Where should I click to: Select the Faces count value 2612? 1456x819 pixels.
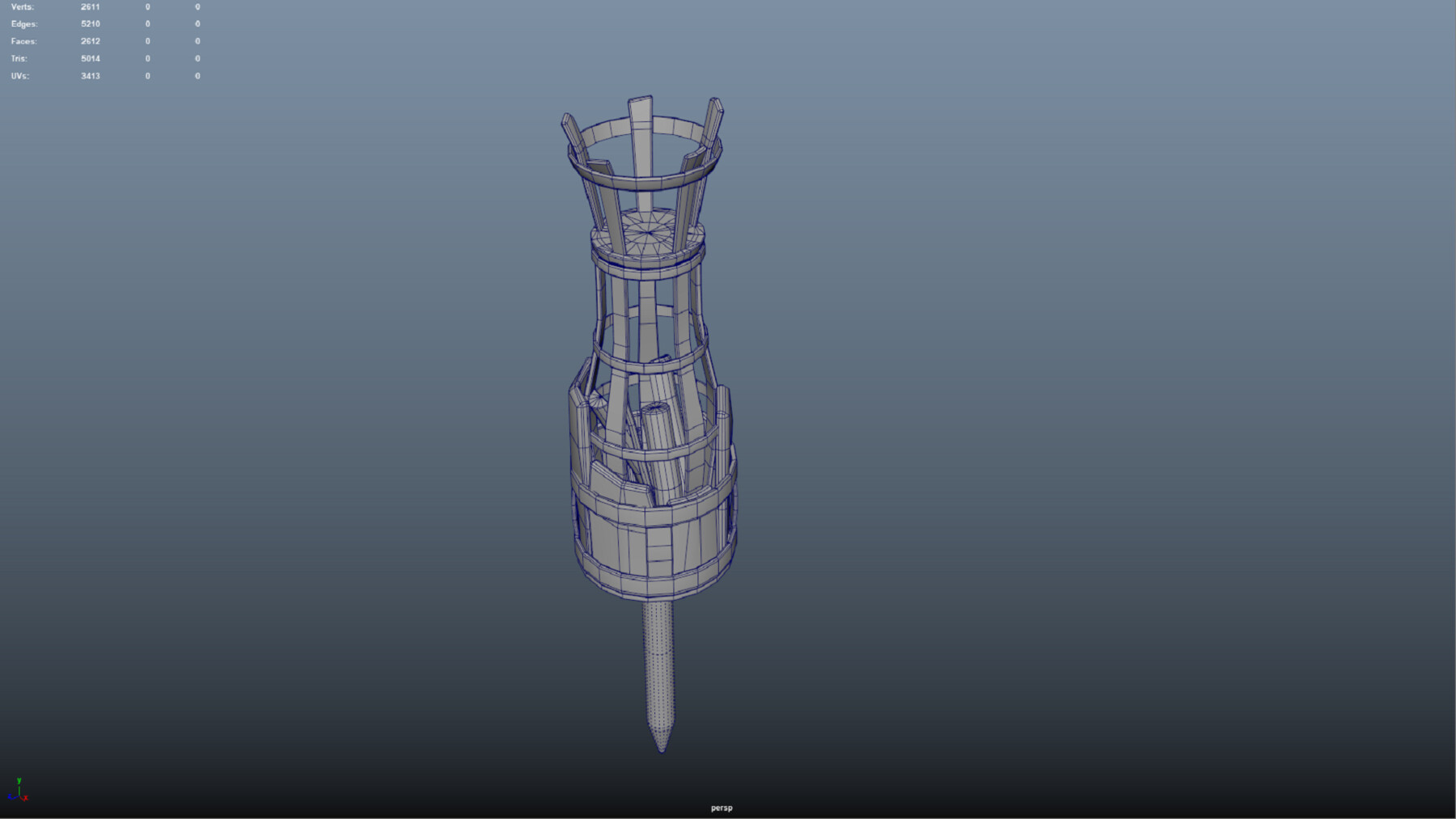coord(91,40)
